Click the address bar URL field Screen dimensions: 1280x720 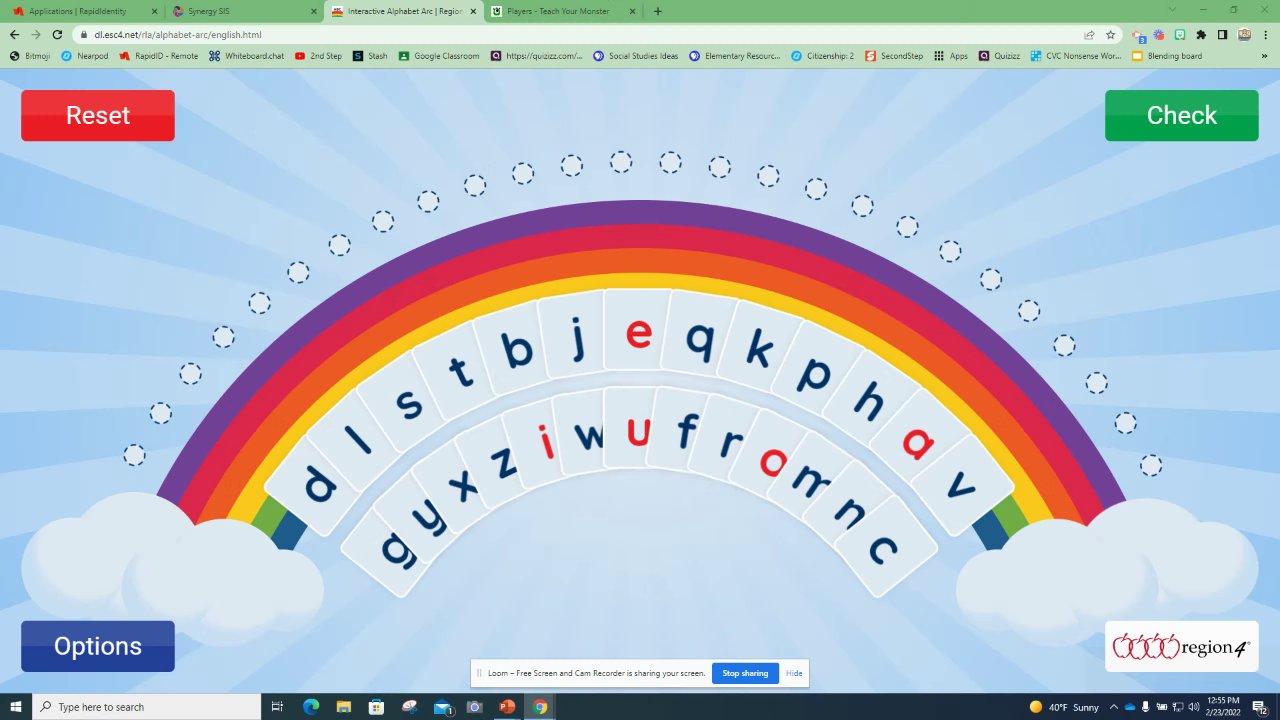(x=580, y=34)
